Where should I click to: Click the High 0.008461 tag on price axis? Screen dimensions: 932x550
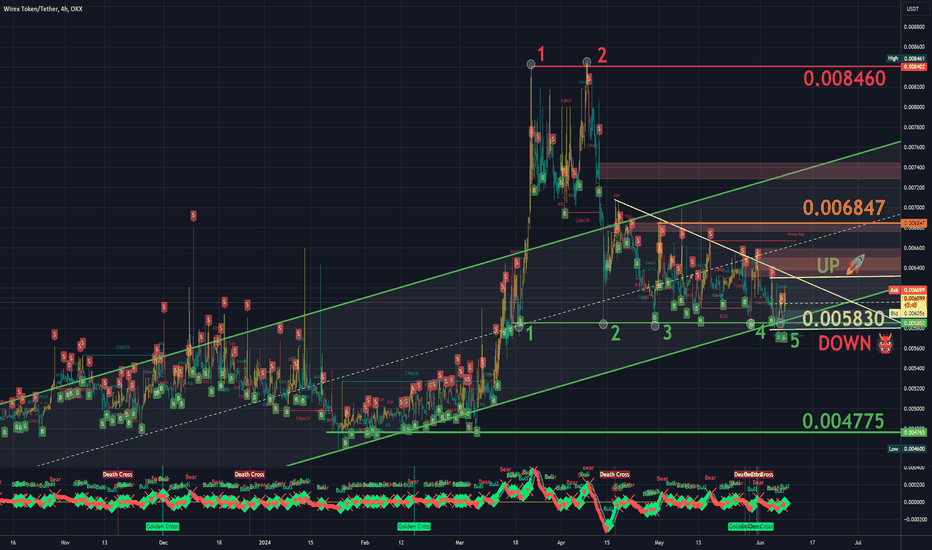[907, 58]
